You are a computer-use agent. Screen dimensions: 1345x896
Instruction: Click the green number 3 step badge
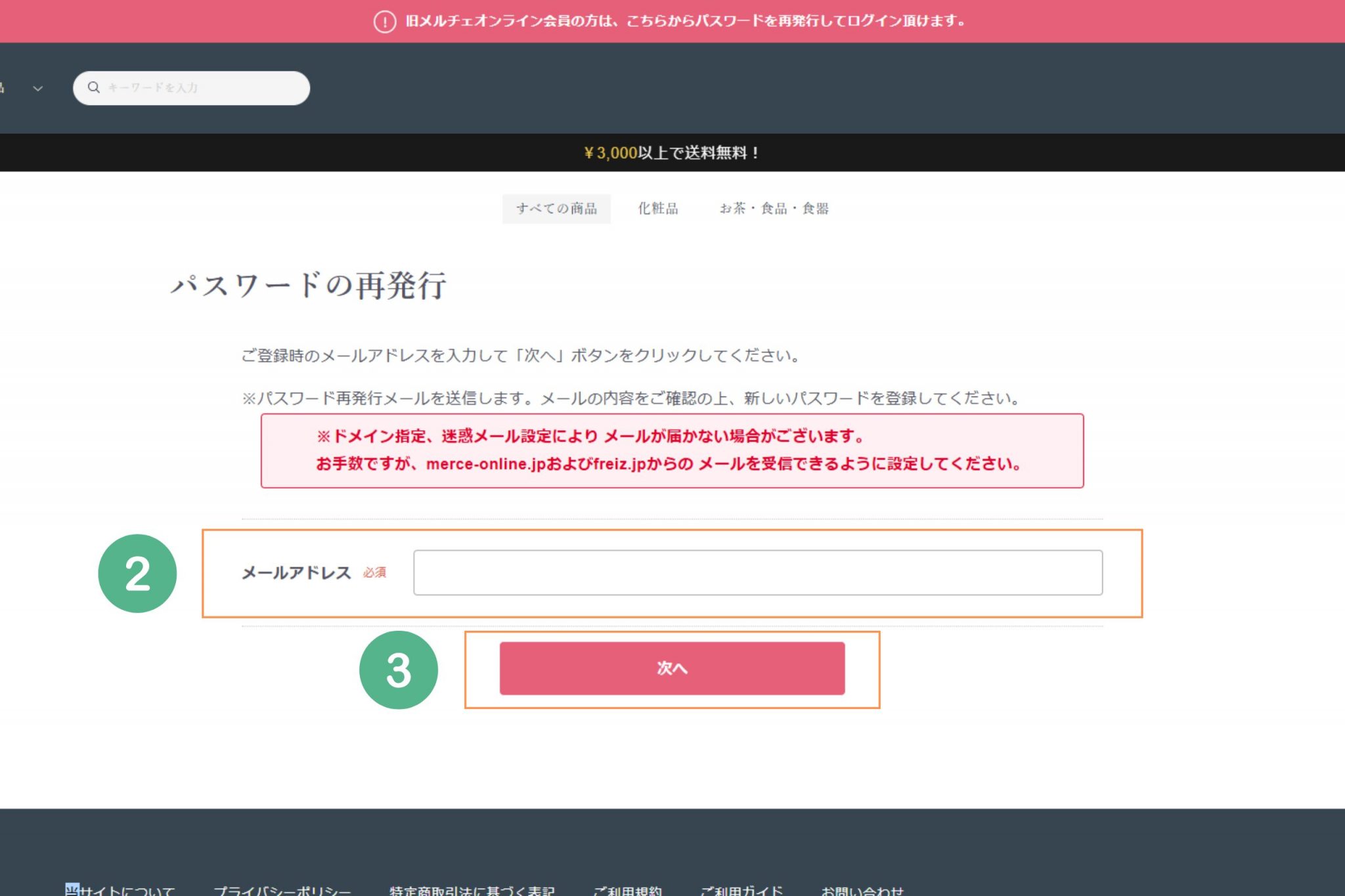(x=398, y=670)
